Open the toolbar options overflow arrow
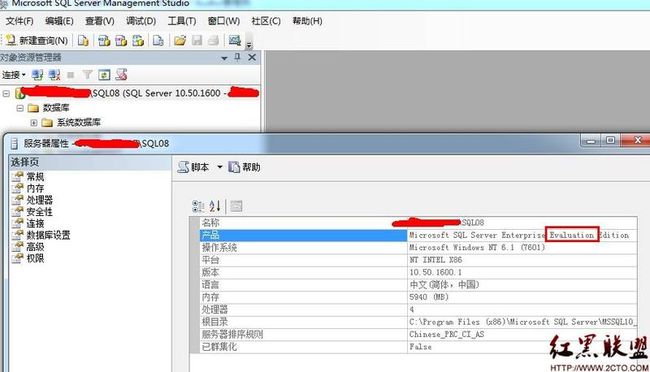Viewport: 650px width, 372px height. coord(249,44)
